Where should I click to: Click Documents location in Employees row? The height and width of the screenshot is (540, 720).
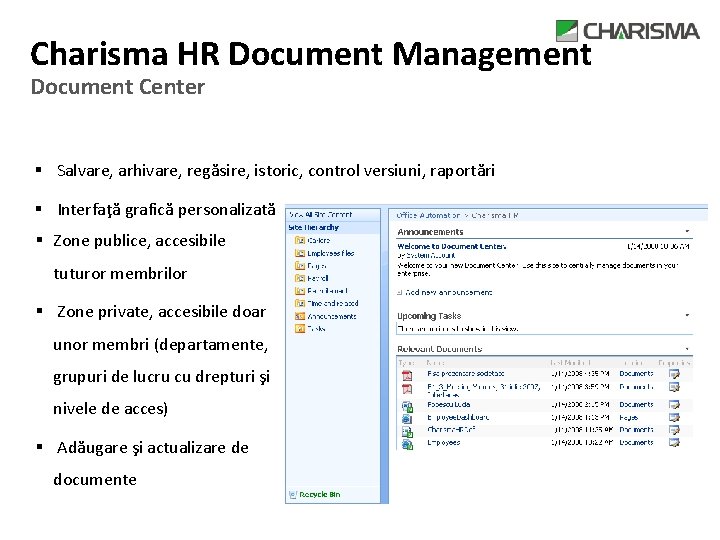pos(636,443)
